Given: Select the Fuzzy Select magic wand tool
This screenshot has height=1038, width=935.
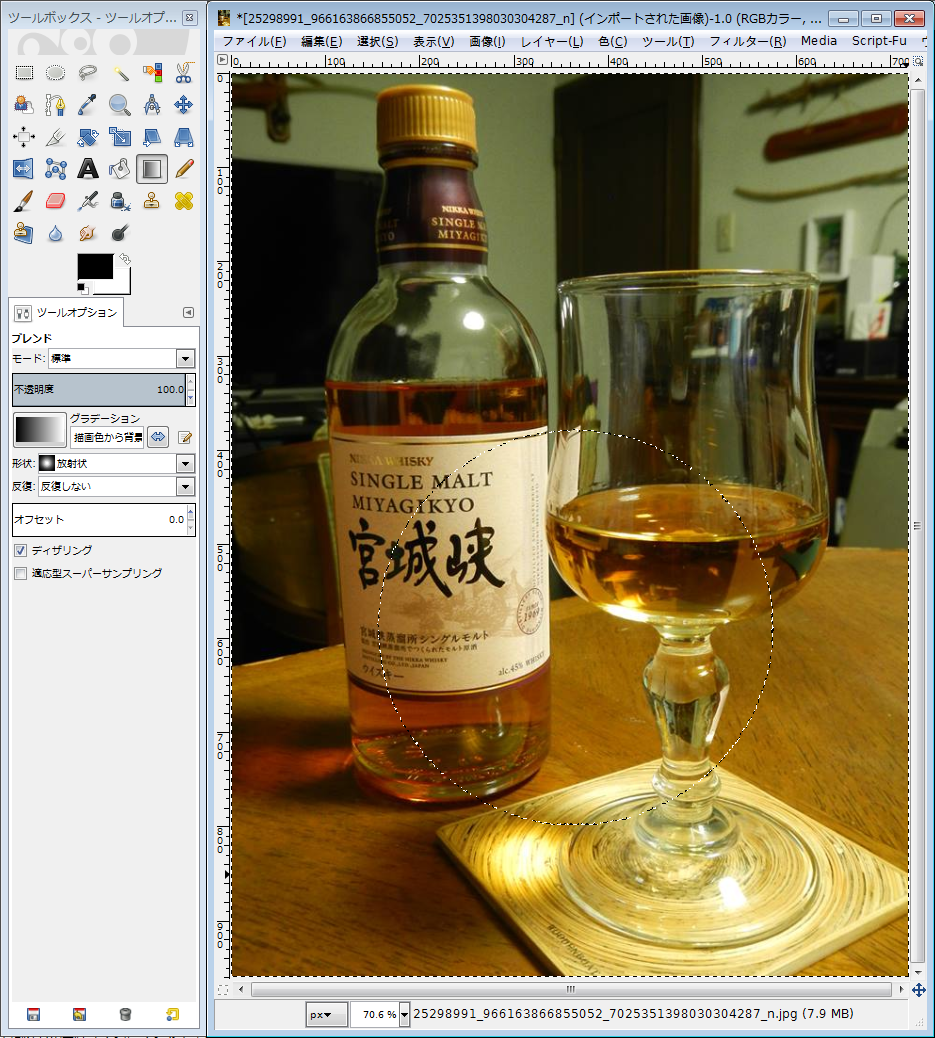Looking at the screenshot, I should click(x=120, y=73).
